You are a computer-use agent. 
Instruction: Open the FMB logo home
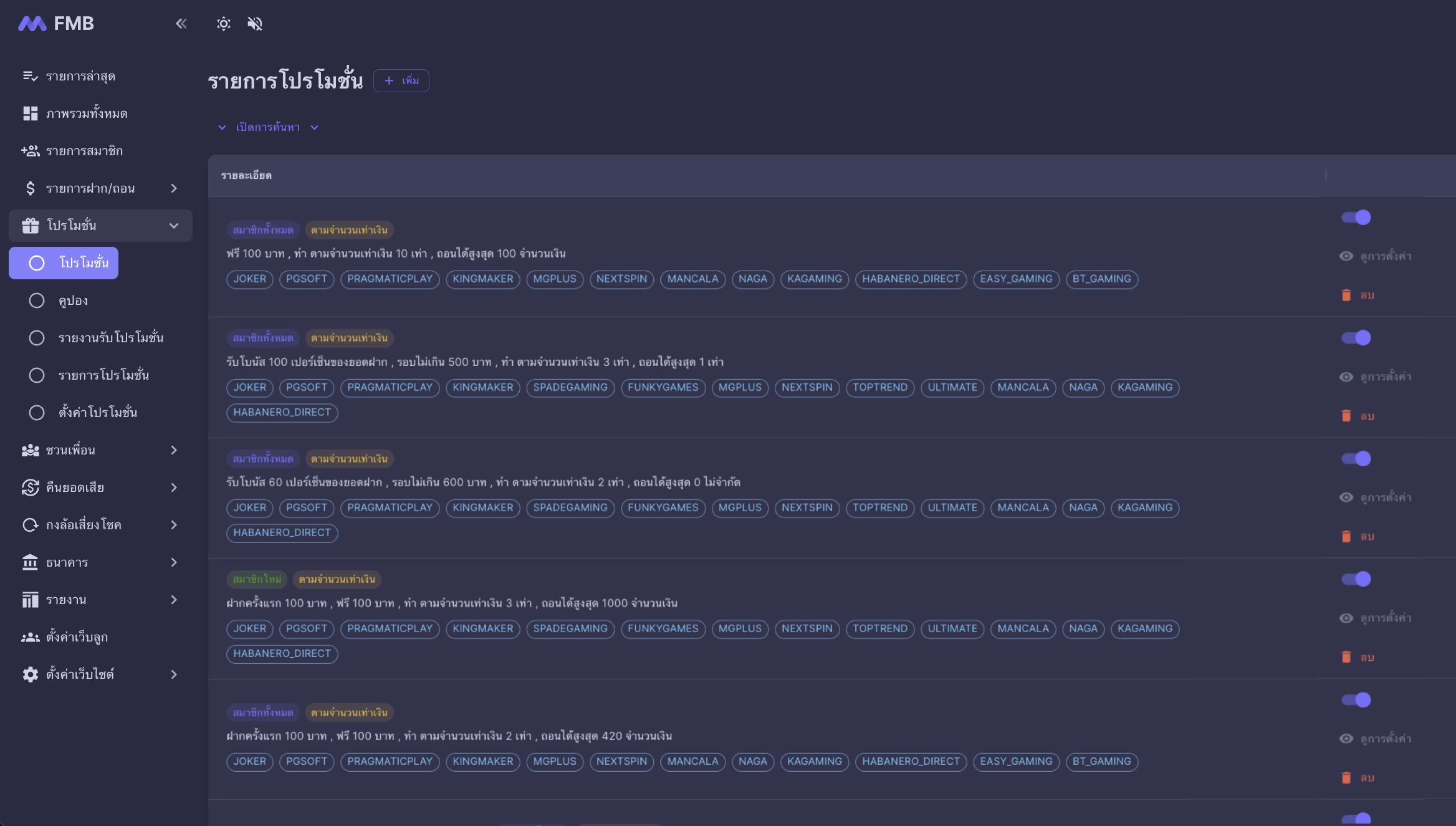point(56,24)
